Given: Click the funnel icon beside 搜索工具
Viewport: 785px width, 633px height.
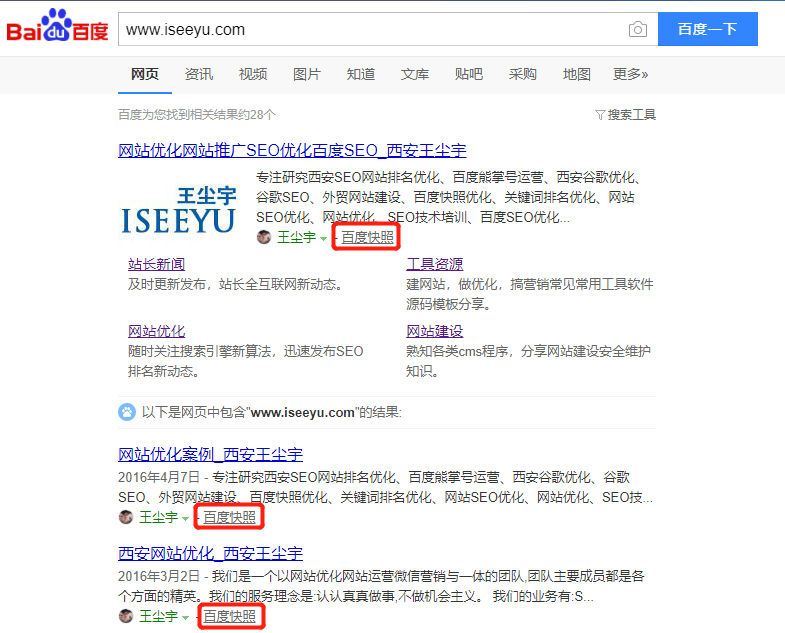Looking at the screenshot, I should tap(600, 115).
